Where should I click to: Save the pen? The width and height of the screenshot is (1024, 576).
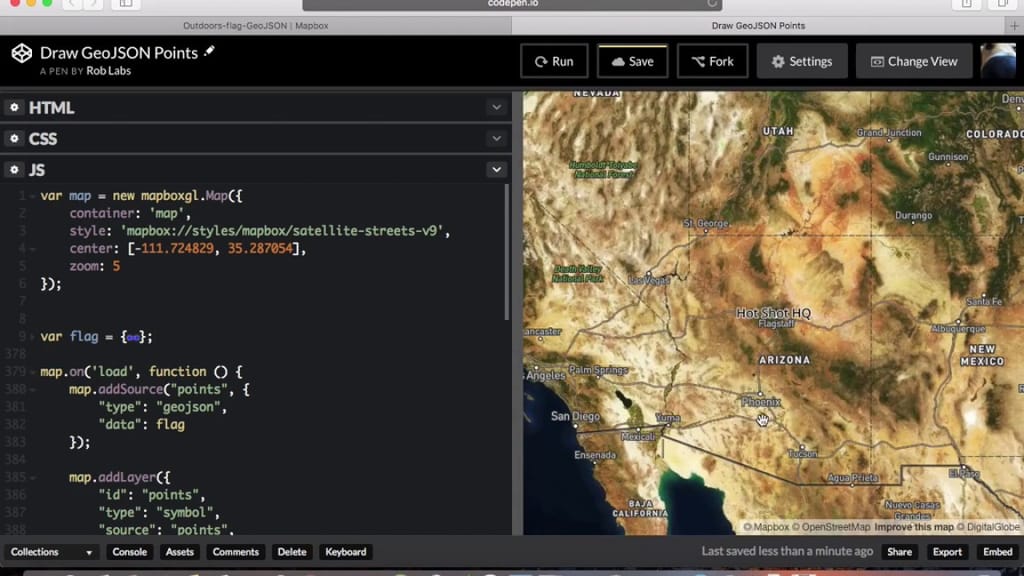click(632, 61)
